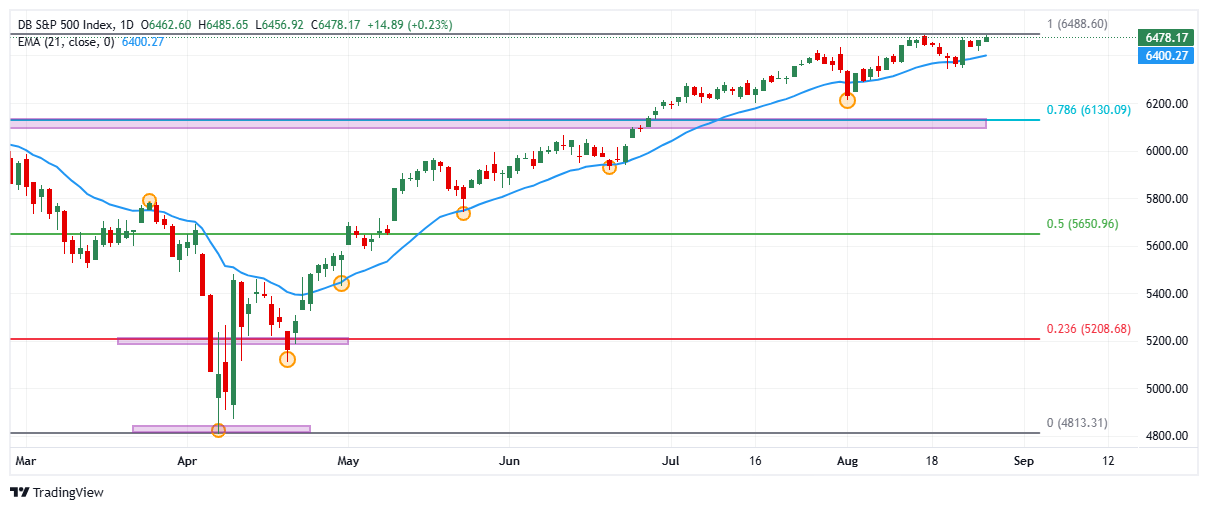This screenshot has width=1208, height=510.
Task: Click the orange circle marker in late June near 5930
Action: [x=609, y=167]
